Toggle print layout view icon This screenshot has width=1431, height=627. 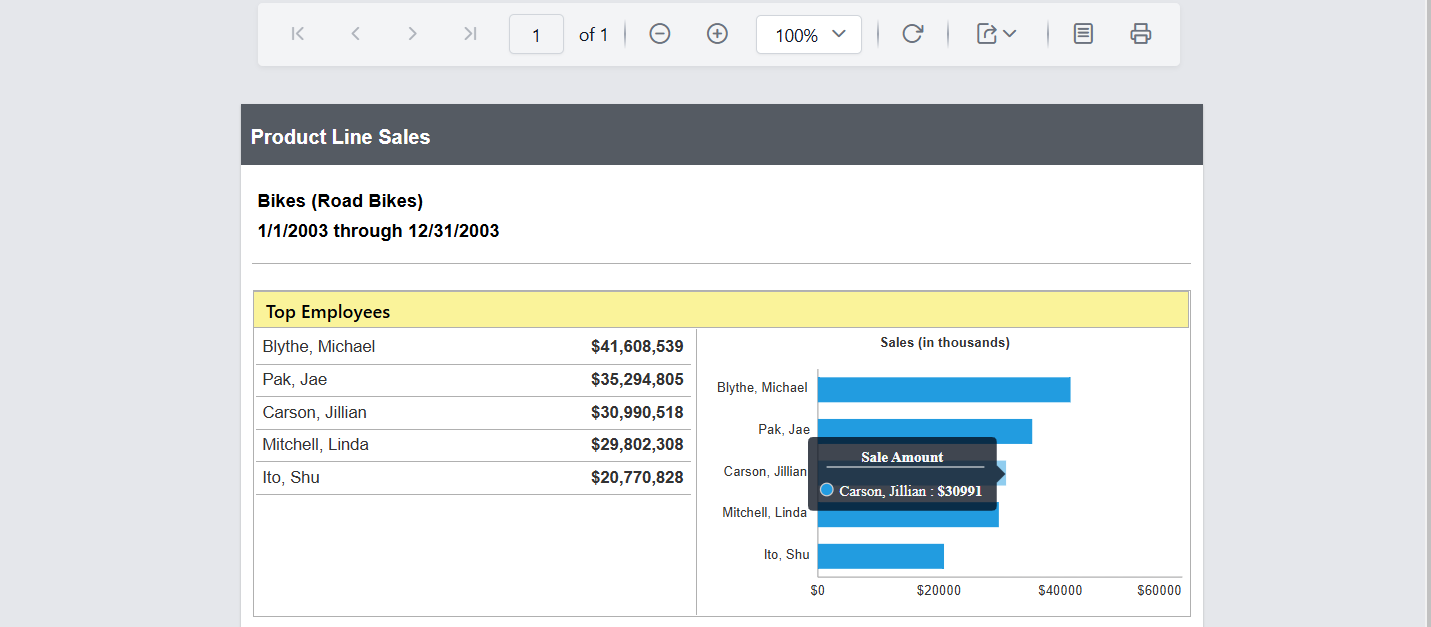point(1083,34)
